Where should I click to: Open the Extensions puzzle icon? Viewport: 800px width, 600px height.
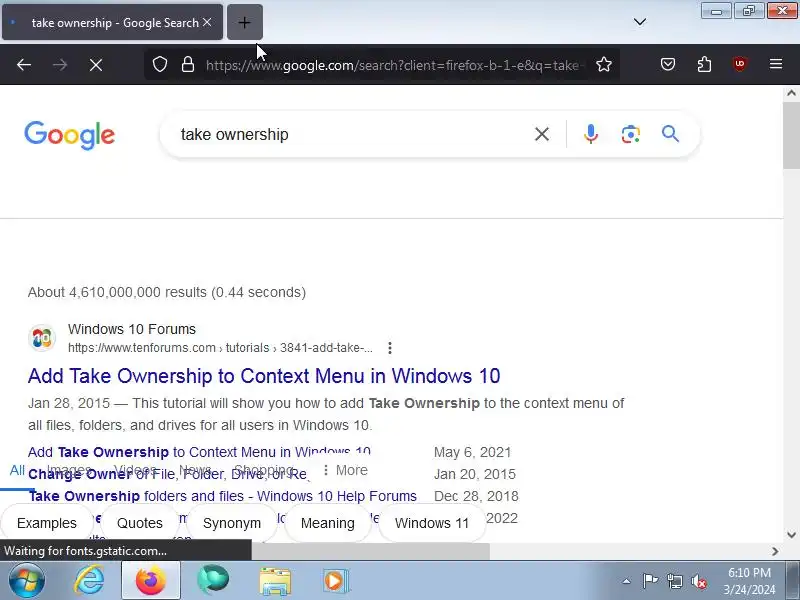click(704, 64)
